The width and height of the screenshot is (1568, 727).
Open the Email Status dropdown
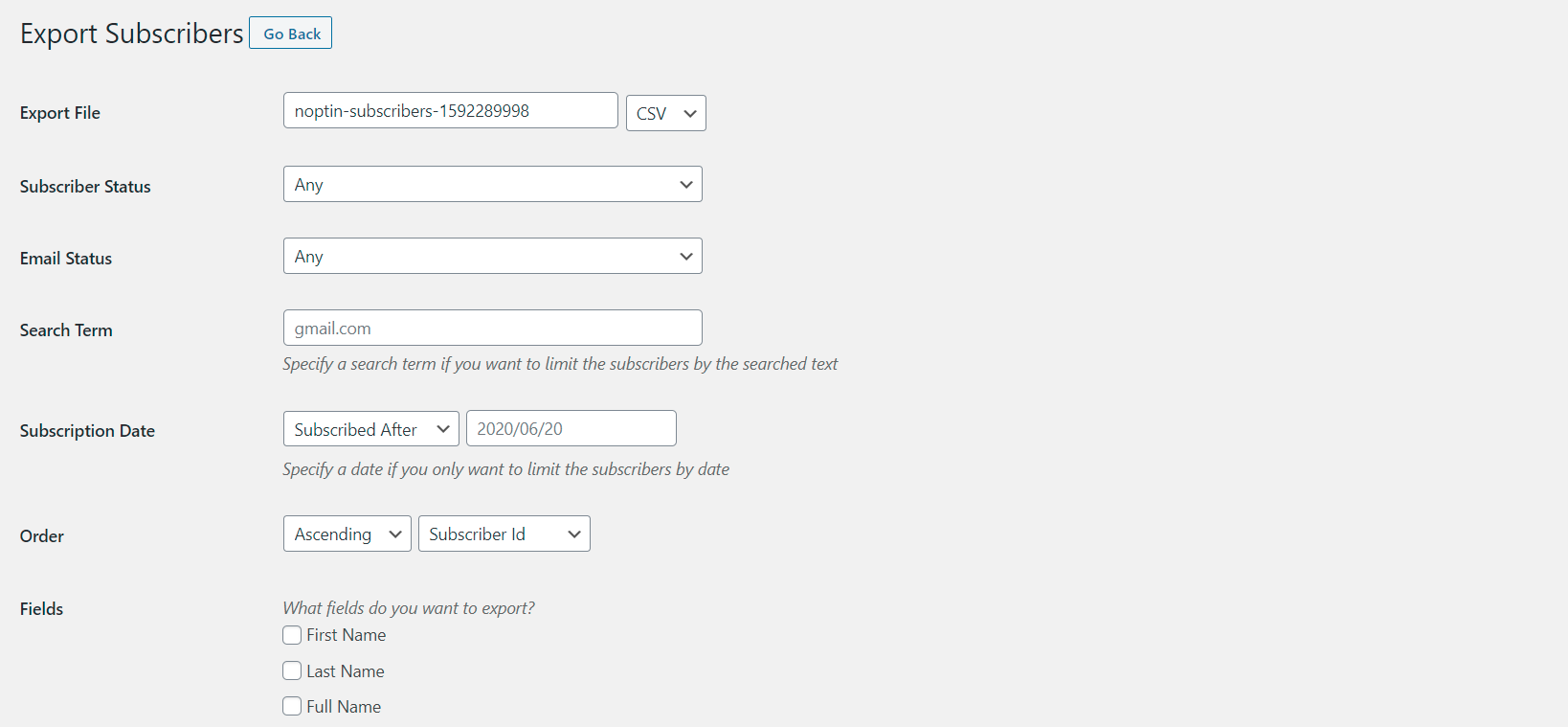tap(492, 256)
